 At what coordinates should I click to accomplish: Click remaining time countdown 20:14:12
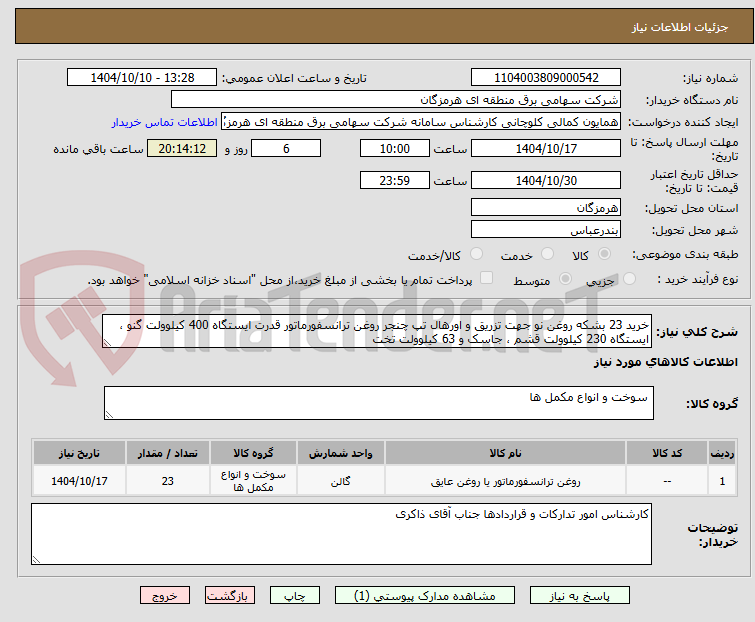point(182,148)
